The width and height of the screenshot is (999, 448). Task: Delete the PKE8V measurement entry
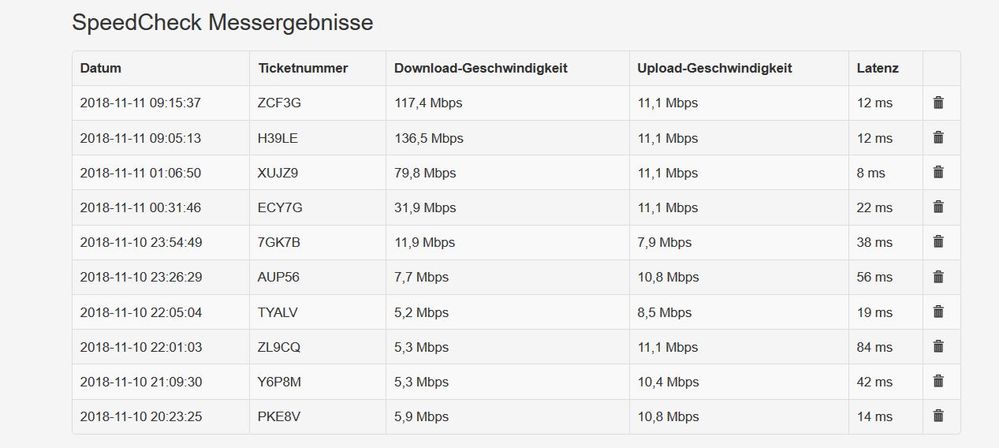(938, 416)
